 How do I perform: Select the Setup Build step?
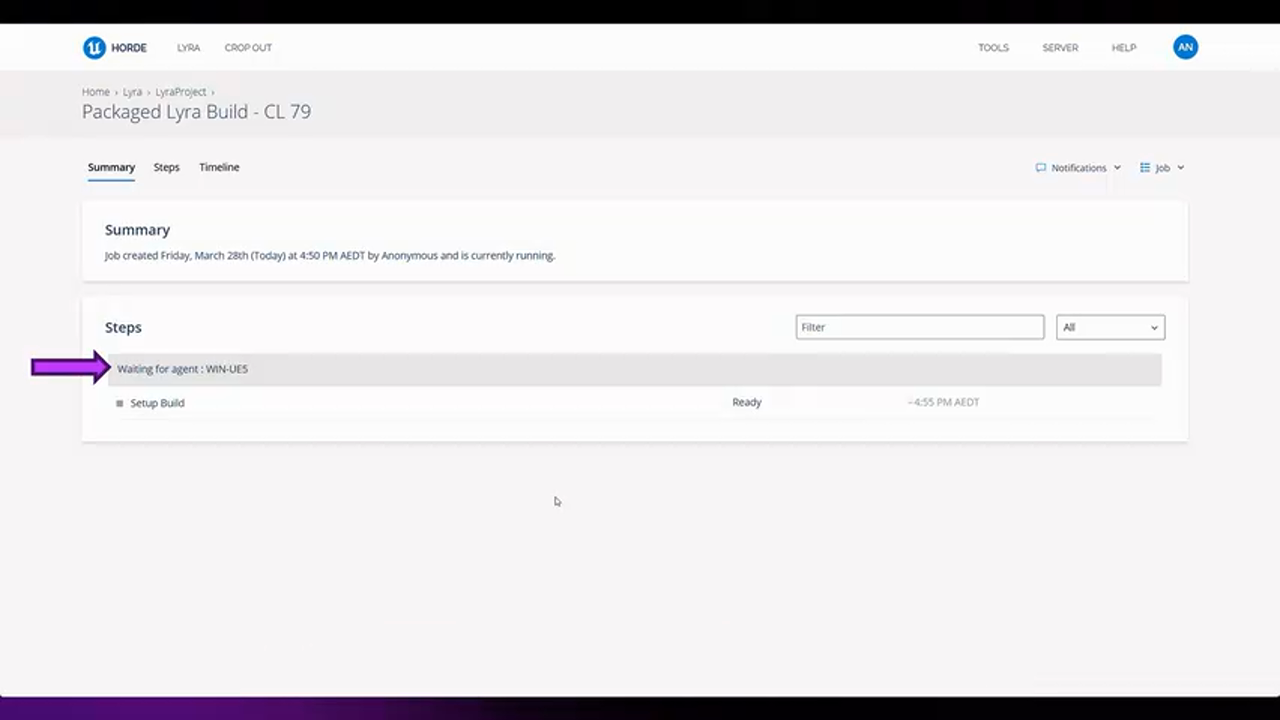157,403
